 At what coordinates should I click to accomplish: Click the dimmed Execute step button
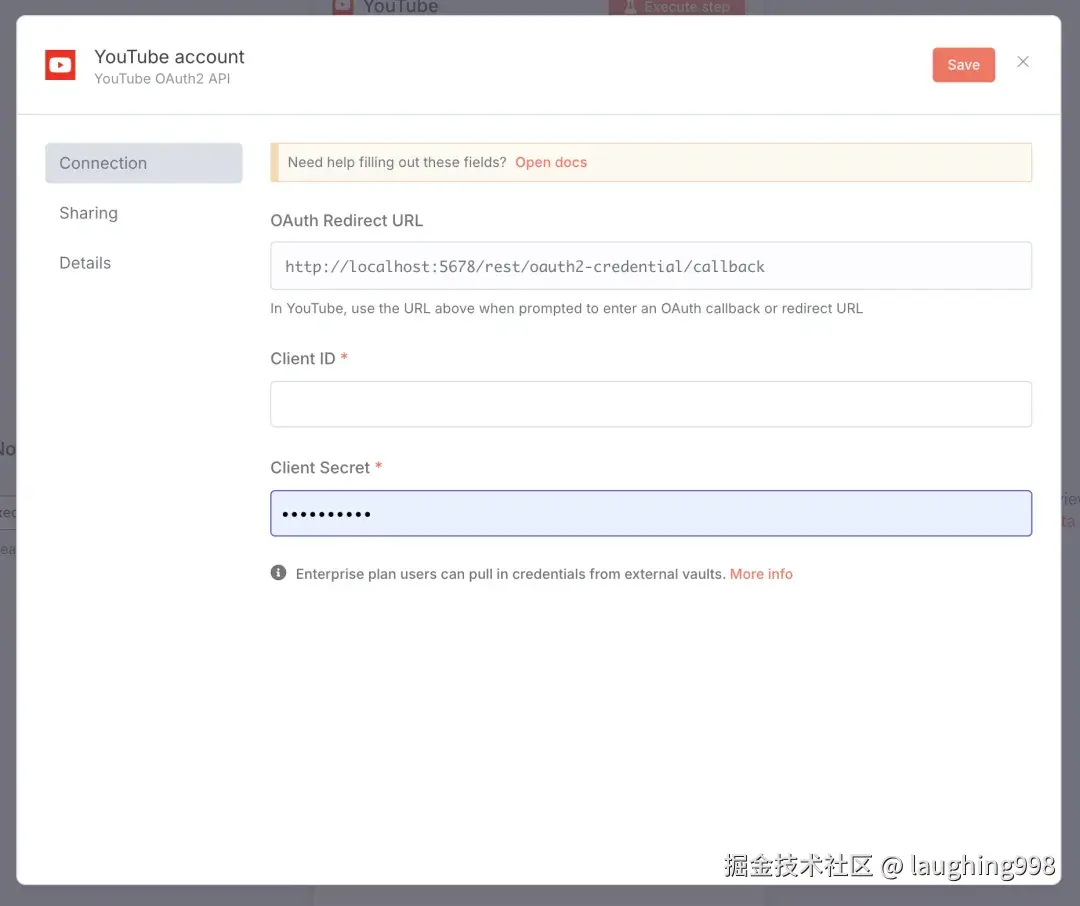(x=676, y=7)
